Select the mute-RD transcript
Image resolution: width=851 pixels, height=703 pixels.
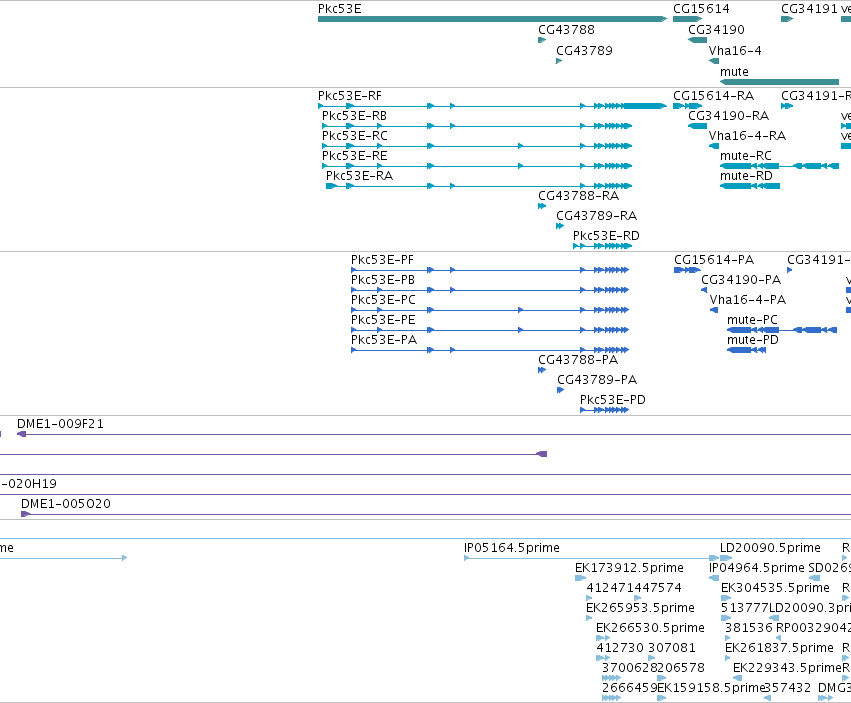(x=750, y=186)
